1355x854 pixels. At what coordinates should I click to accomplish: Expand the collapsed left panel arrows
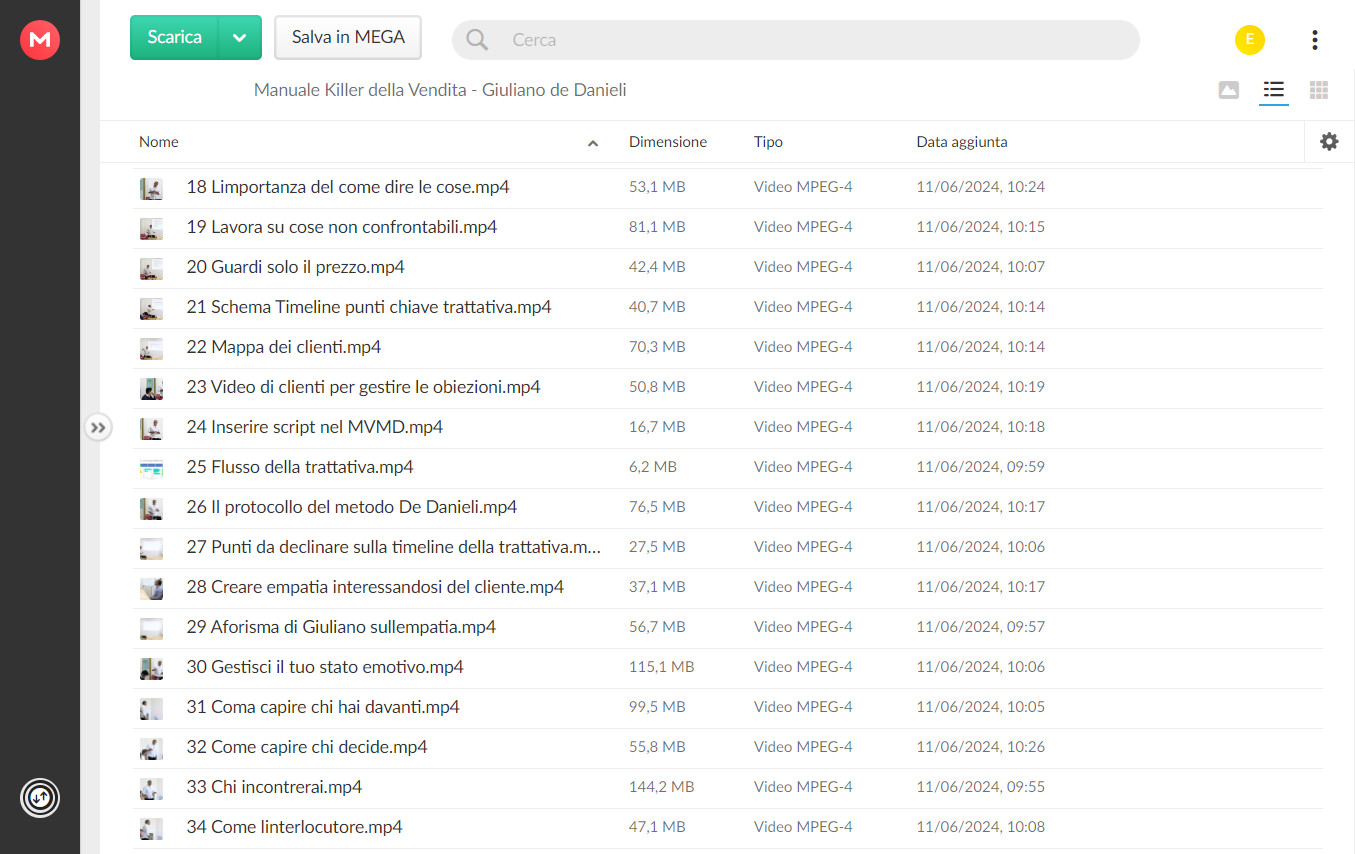point(98,428)
